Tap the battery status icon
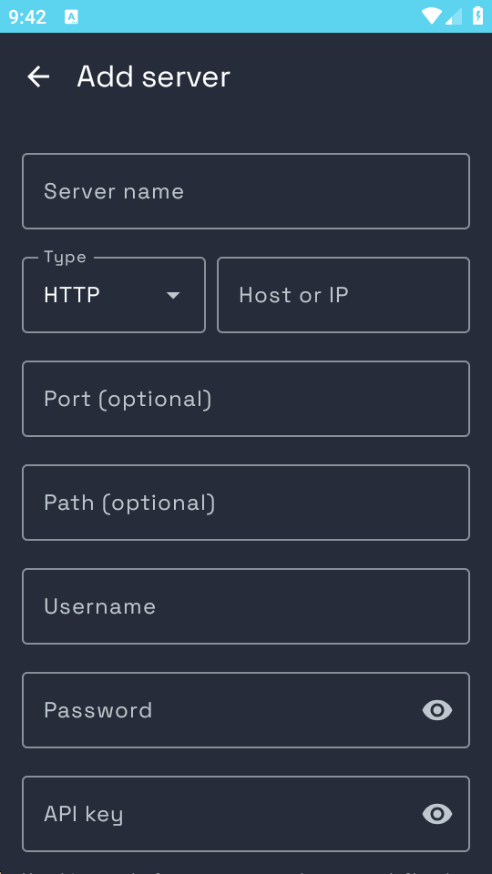 tap(478, 16)
